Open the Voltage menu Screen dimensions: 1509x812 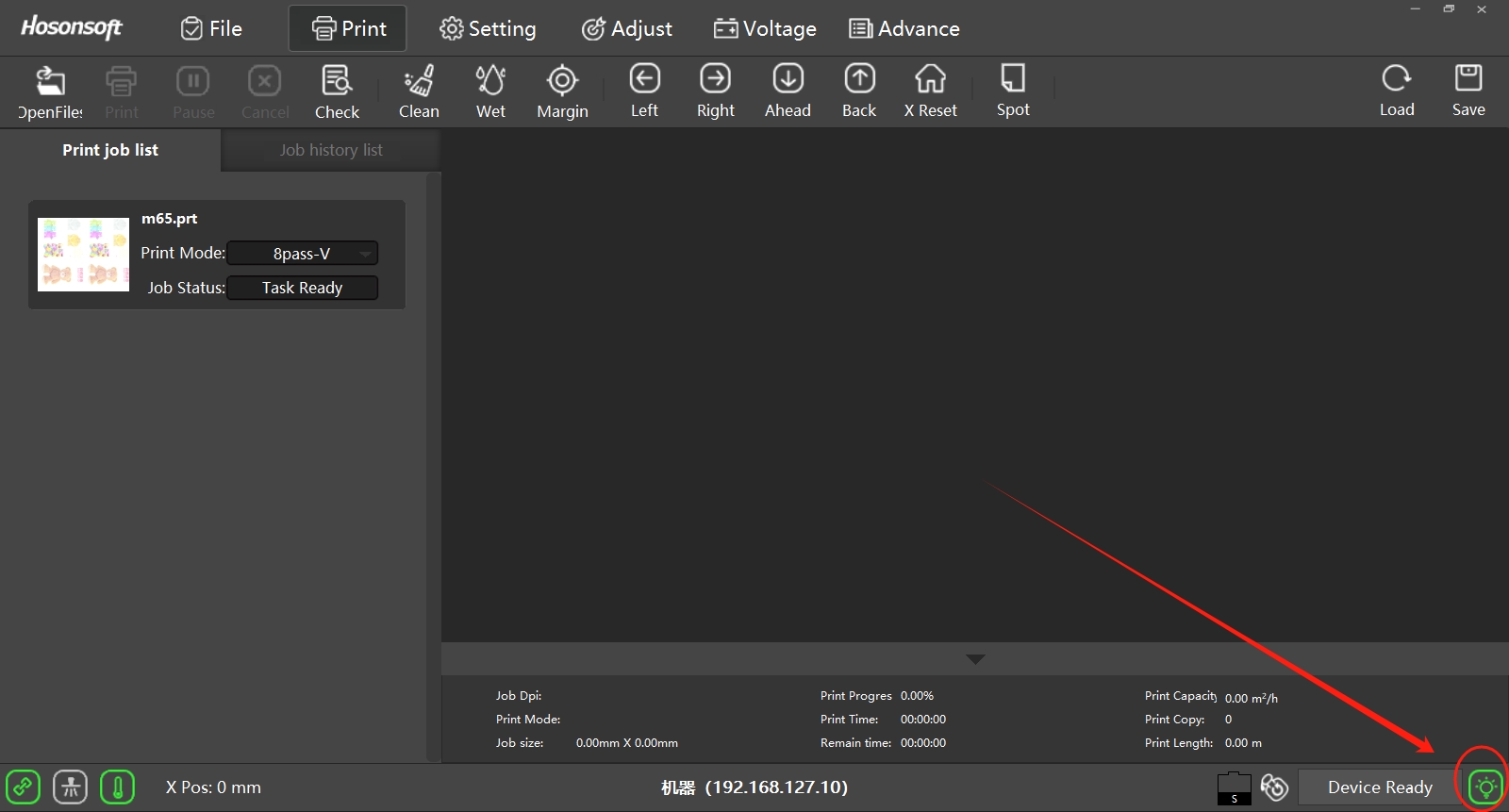pos(765,28)
